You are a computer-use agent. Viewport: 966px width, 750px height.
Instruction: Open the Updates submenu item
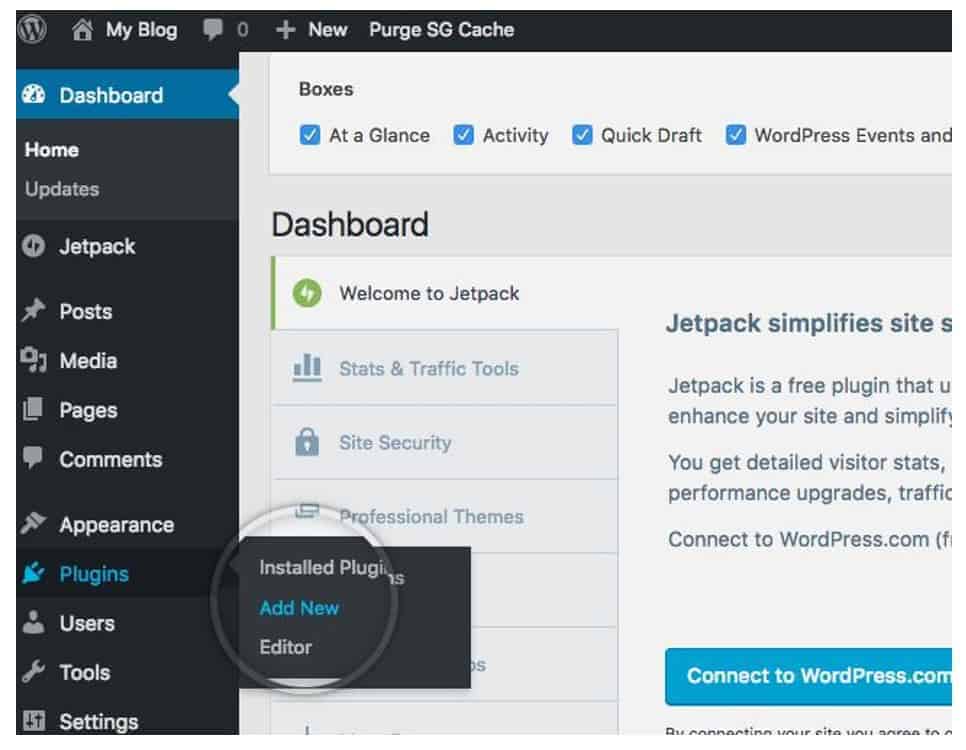[x=62, y=189]
